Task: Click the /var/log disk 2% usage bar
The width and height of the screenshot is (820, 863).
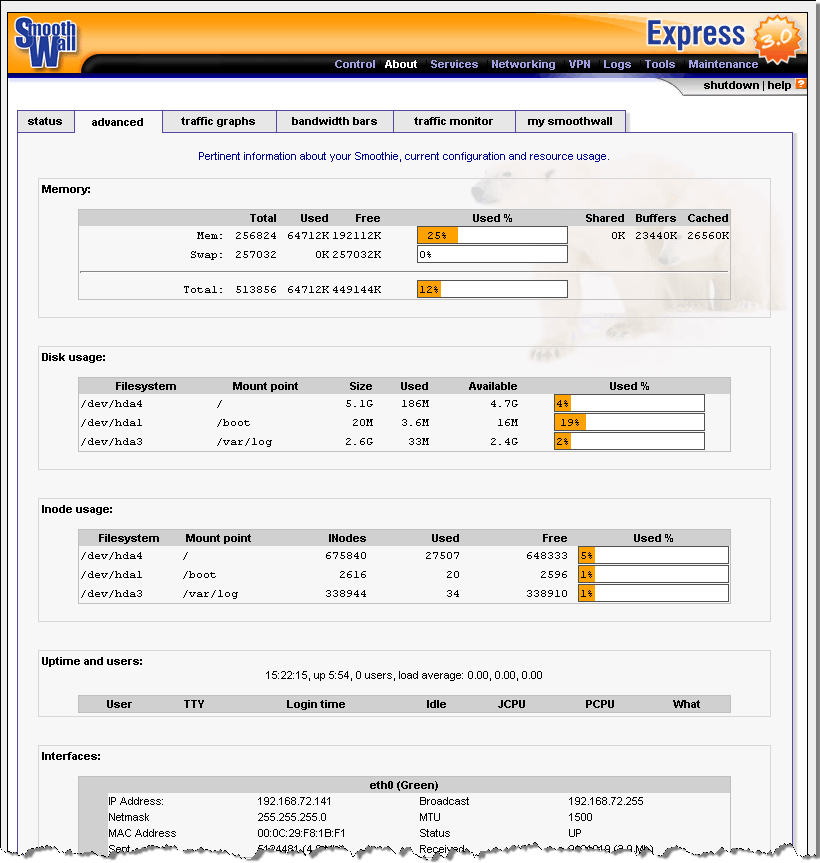Action: 629,441
